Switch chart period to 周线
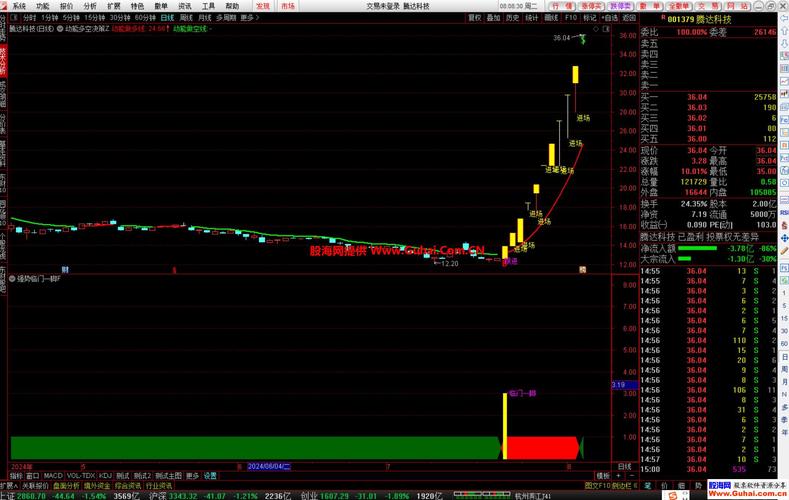 pos(186,18)
